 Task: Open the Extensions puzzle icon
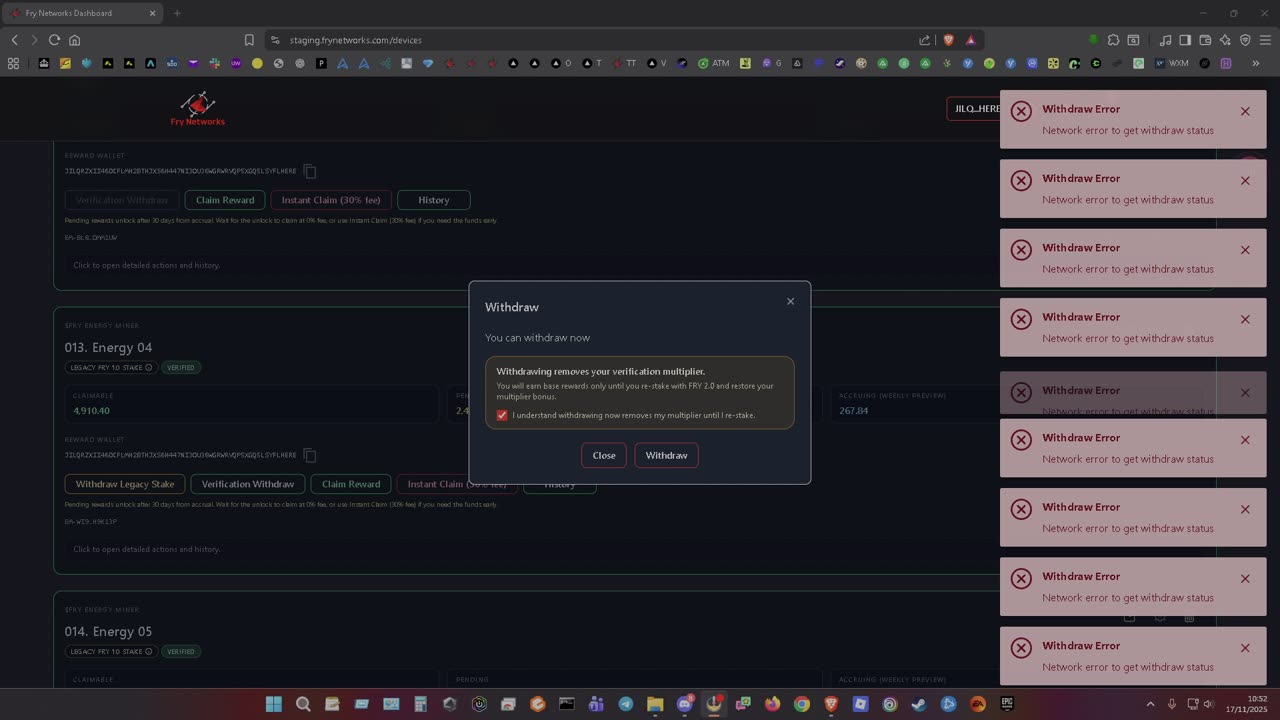pos(1113,40)
